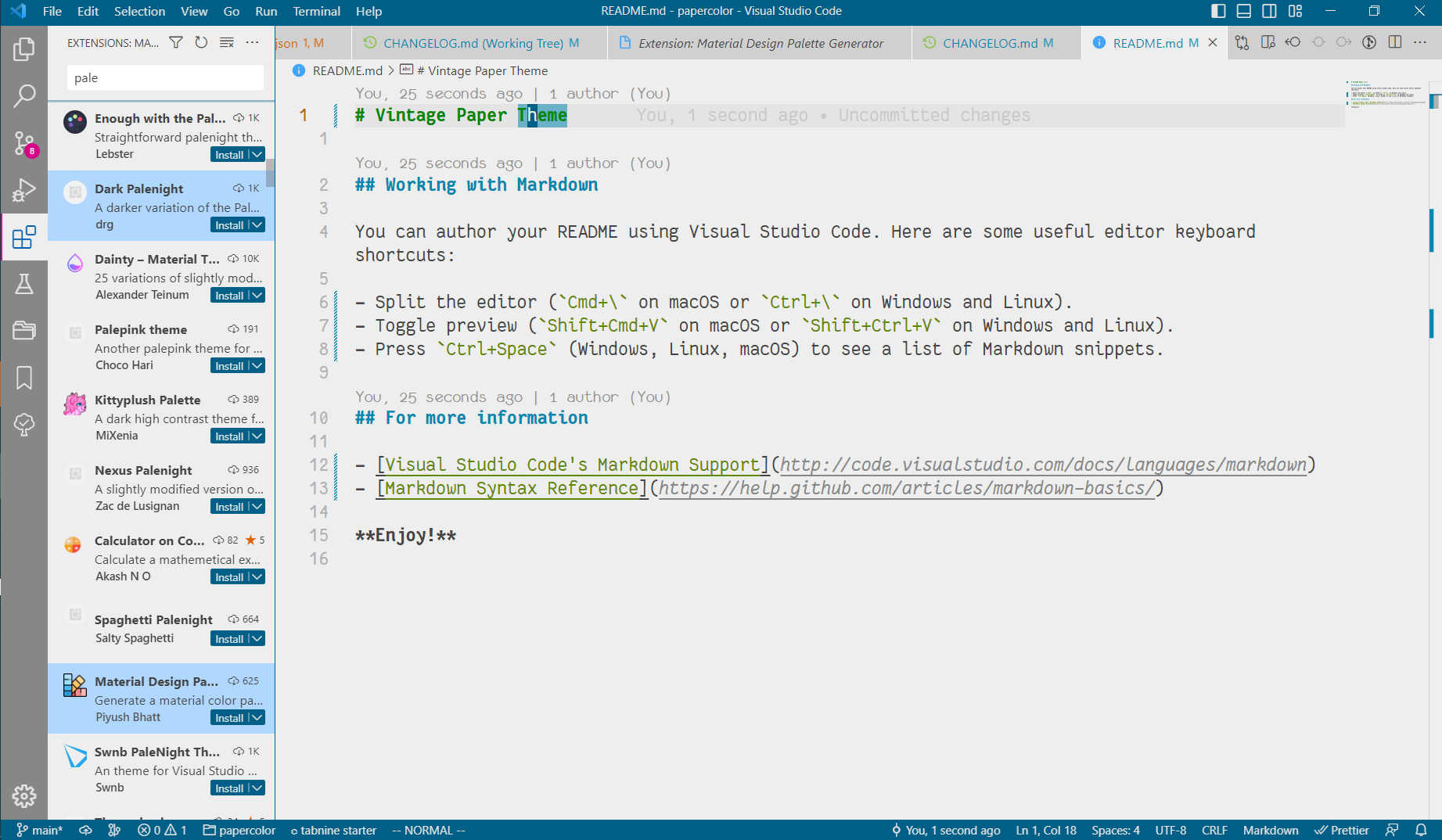Toggle Primary Side Bar visibility
This screenshot has height=840, width=1442.
pos(1218,11)
